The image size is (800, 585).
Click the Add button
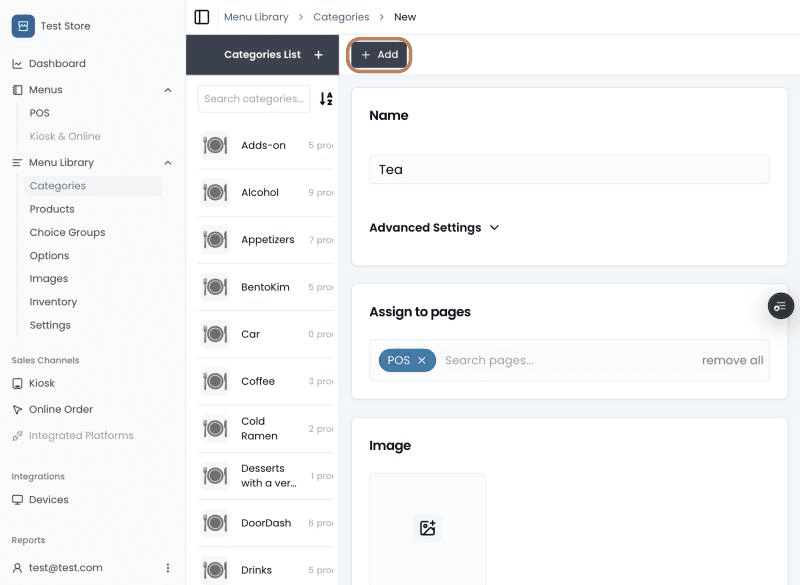point(379,55)
